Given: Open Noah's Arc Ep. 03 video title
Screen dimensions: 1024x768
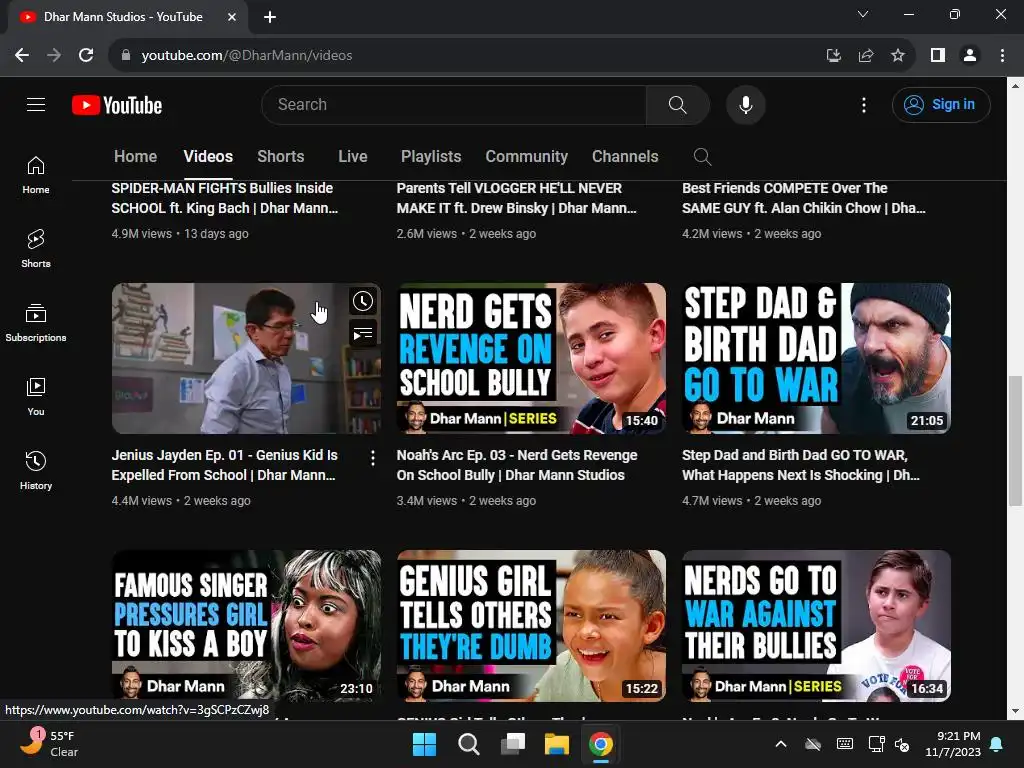Looking at the screenshot, I should click(517, 465).
